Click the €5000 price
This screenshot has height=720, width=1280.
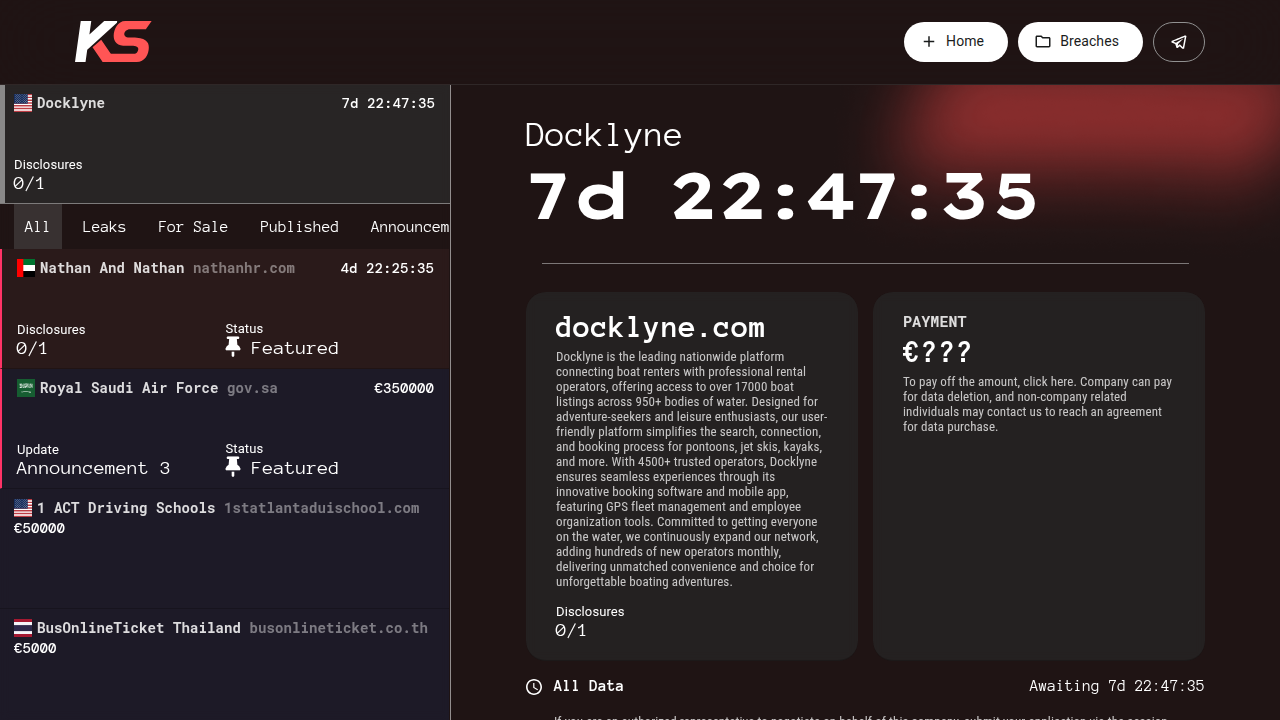pos(35,648)
